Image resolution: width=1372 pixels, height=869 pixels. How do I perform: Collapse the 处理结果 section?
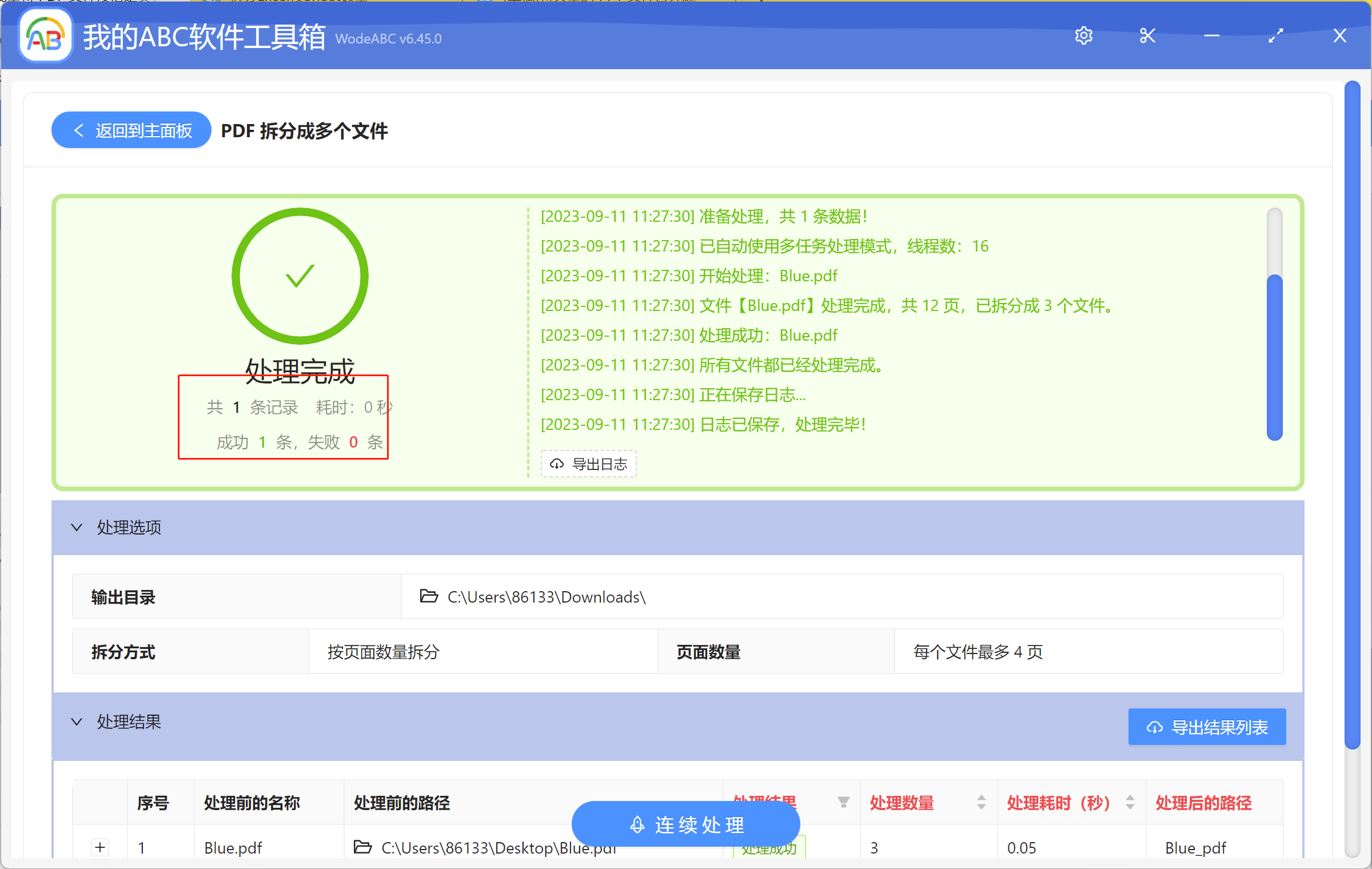pos(77,721)
